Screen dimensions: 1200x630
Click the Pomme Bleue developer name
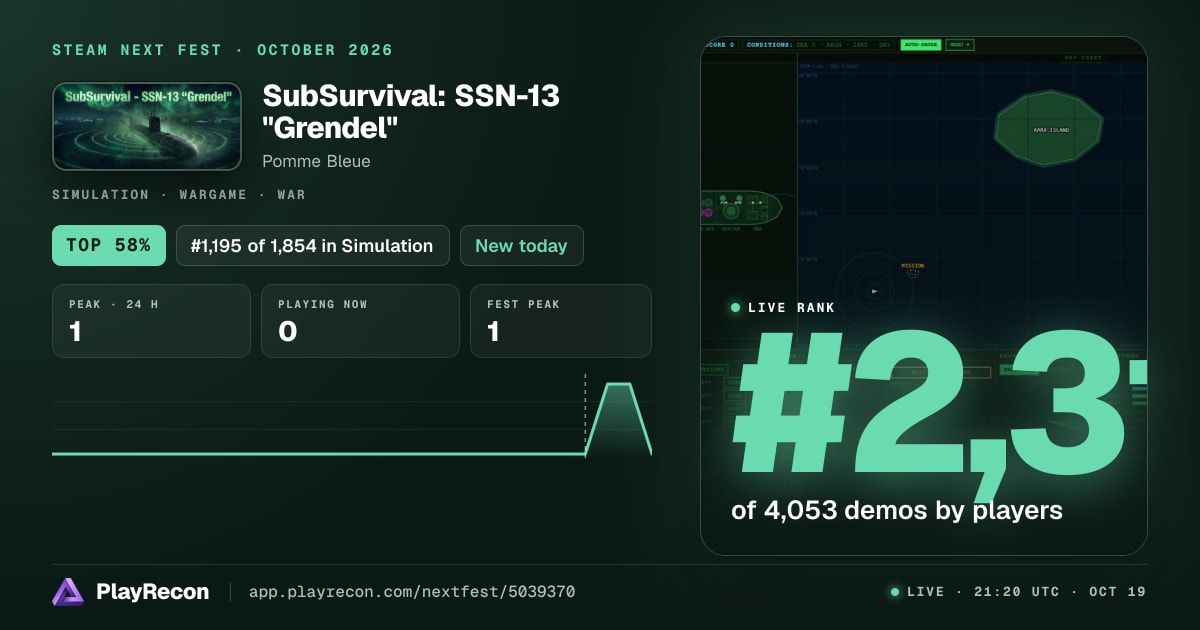(x=316, y=161)
